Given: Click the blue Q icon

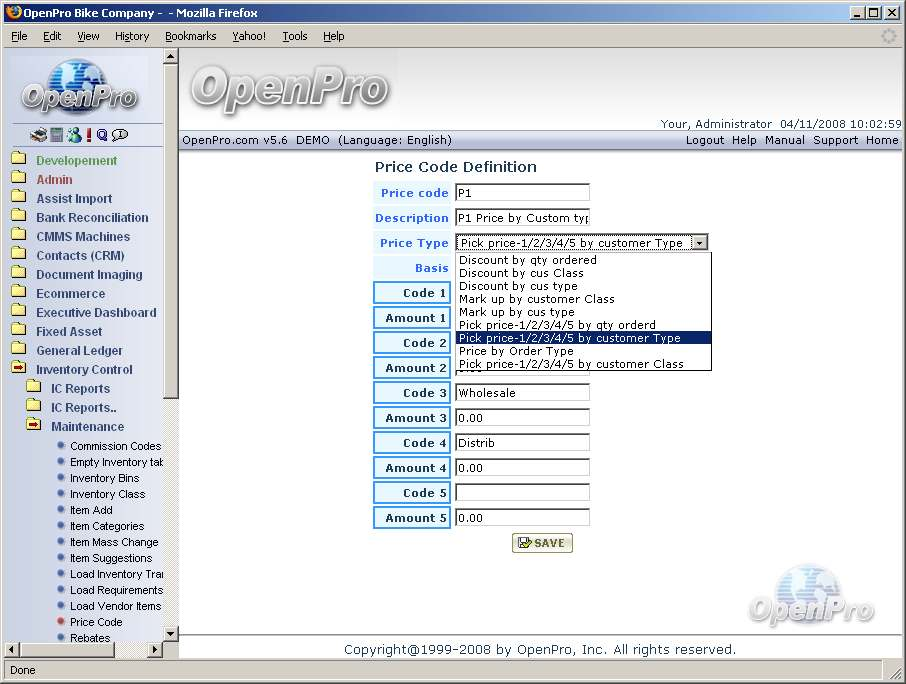Looking at the screenshot, I should click(102, 135).
